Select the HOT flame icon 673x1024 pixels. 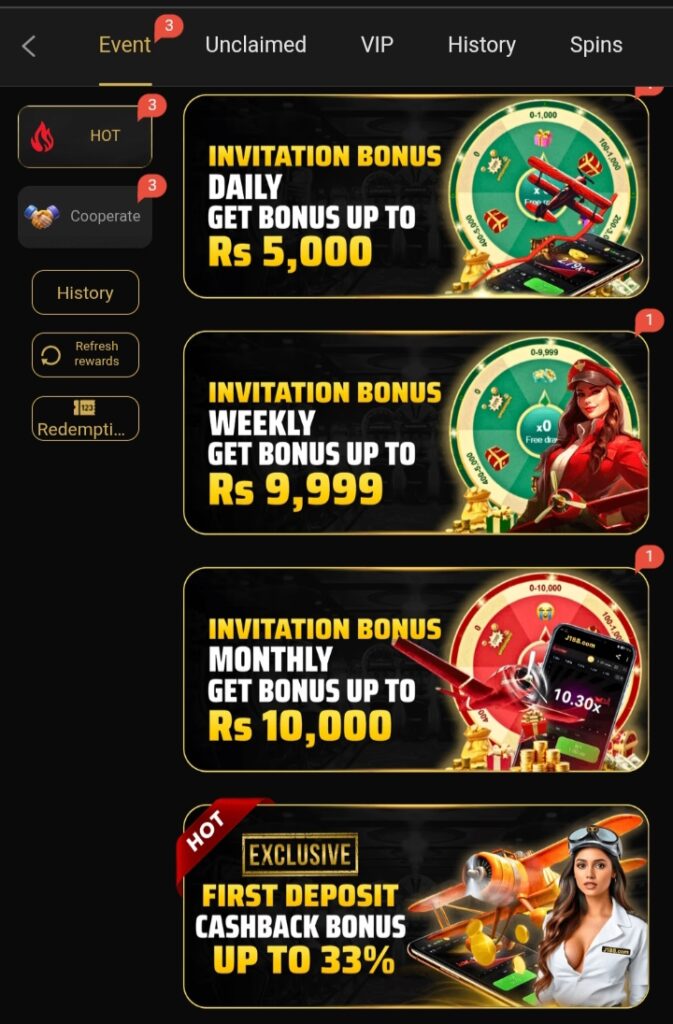(42, 137)
